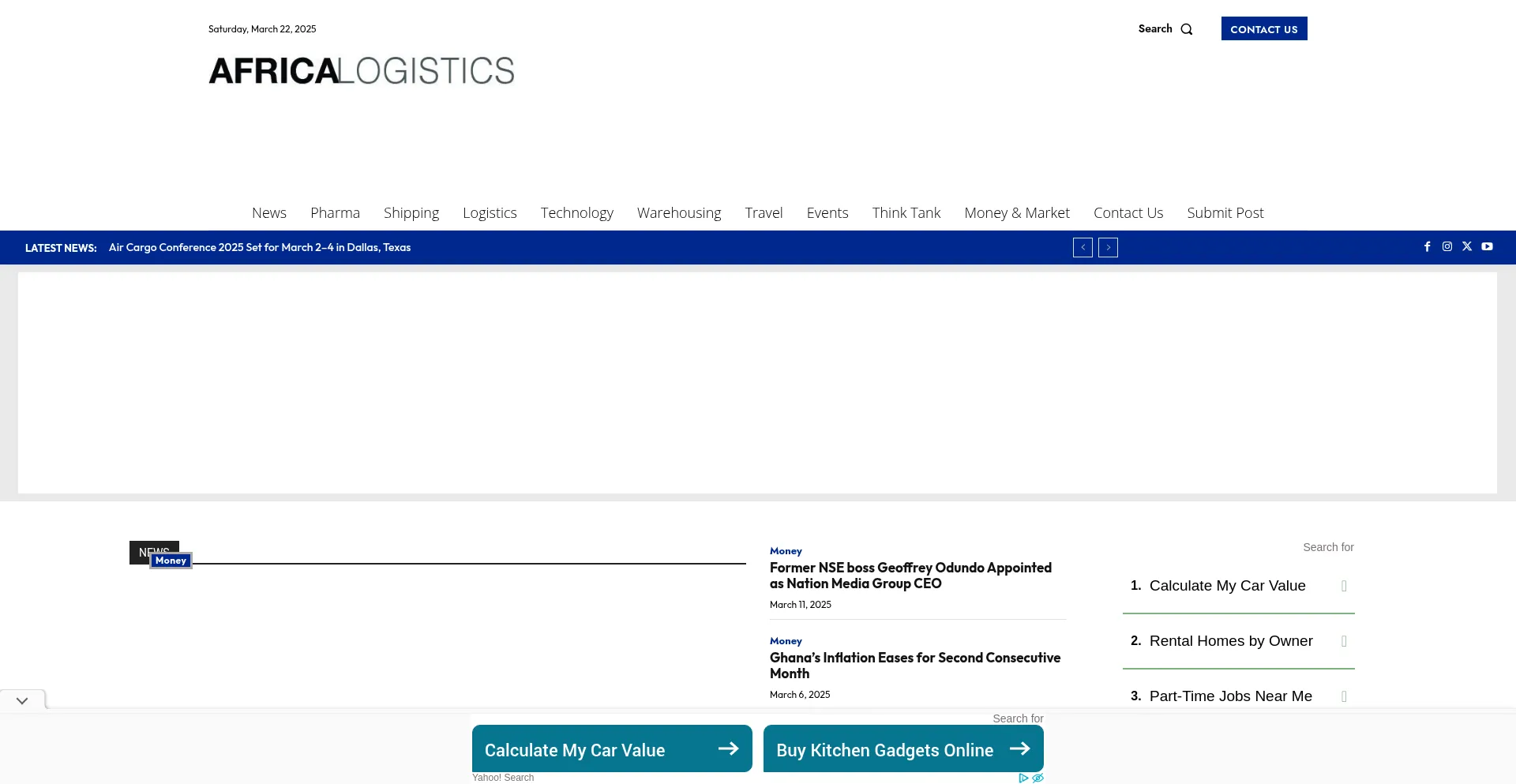Image resolution: width=1516 pixels, height=784 pixels.
Task: Expand the Part-Time Jobs Near Me suggestion
Action: 1343,696
